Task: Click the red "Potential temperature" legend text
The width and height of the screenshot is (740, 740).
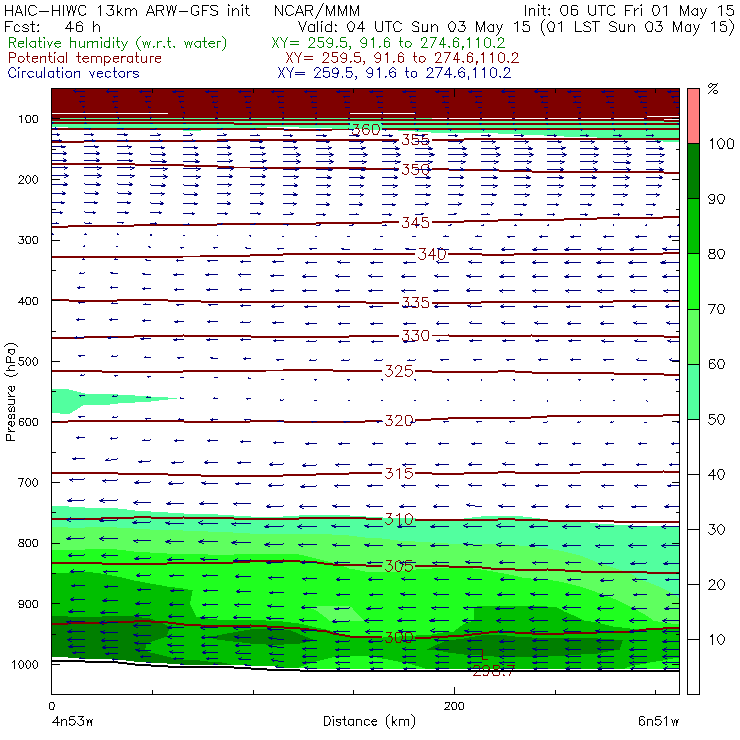Action: click(x=85, y=58)
